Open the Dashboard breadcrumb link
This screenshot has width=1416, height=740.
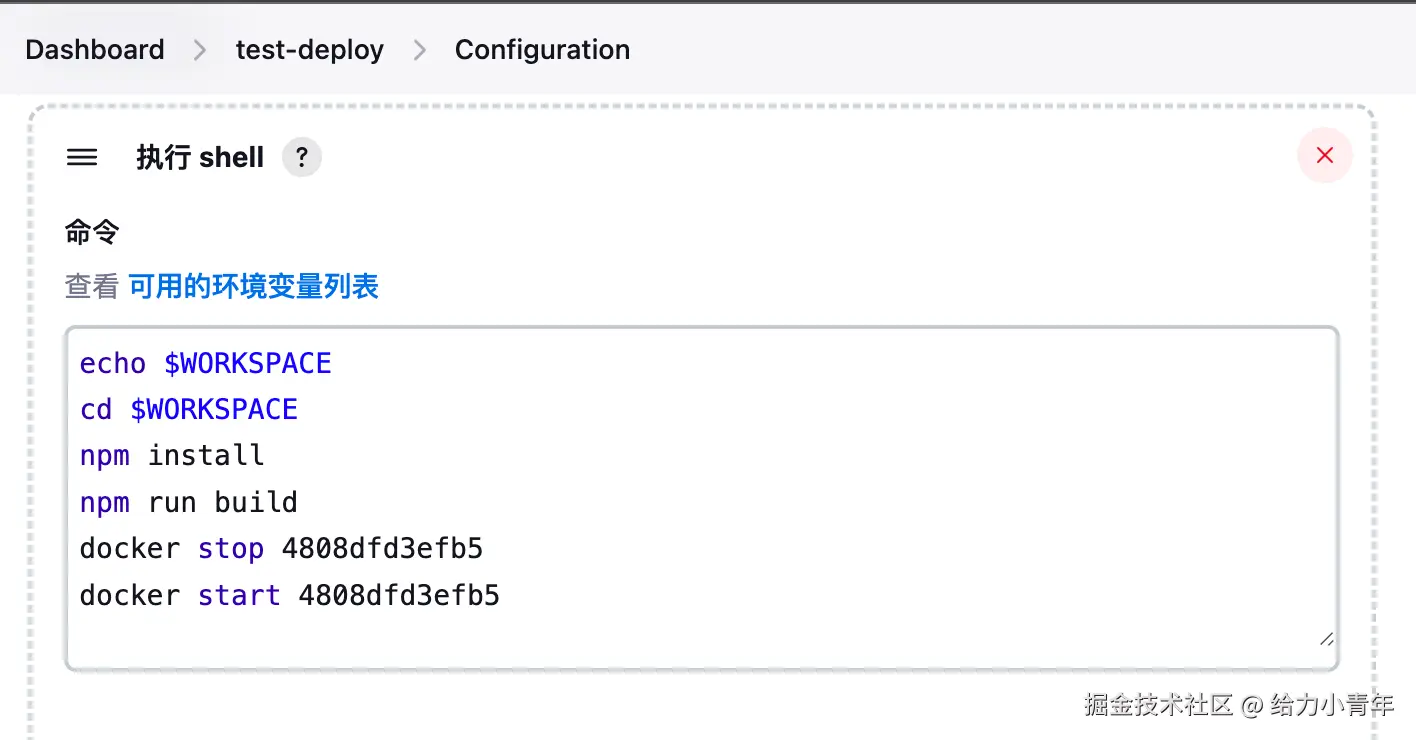tap(95, 50)
